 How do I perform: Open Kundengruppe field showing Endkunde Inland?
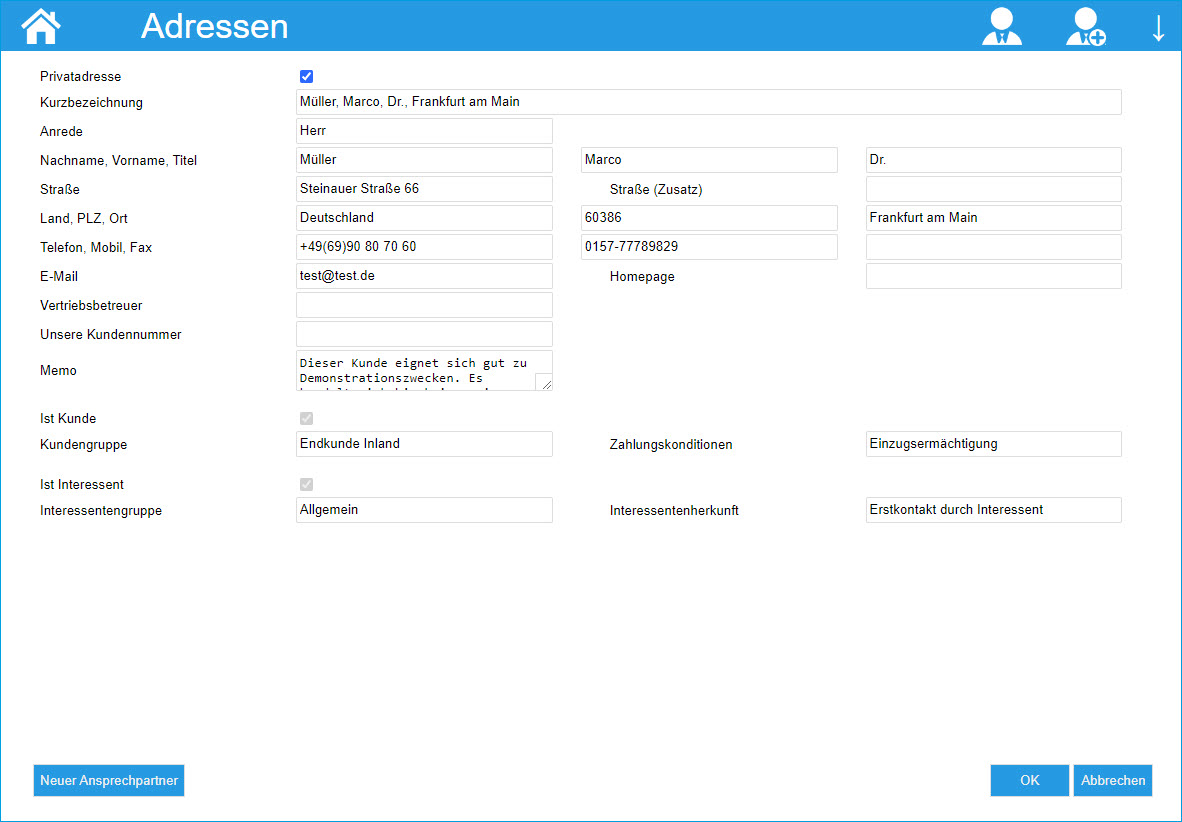(424, 444)
